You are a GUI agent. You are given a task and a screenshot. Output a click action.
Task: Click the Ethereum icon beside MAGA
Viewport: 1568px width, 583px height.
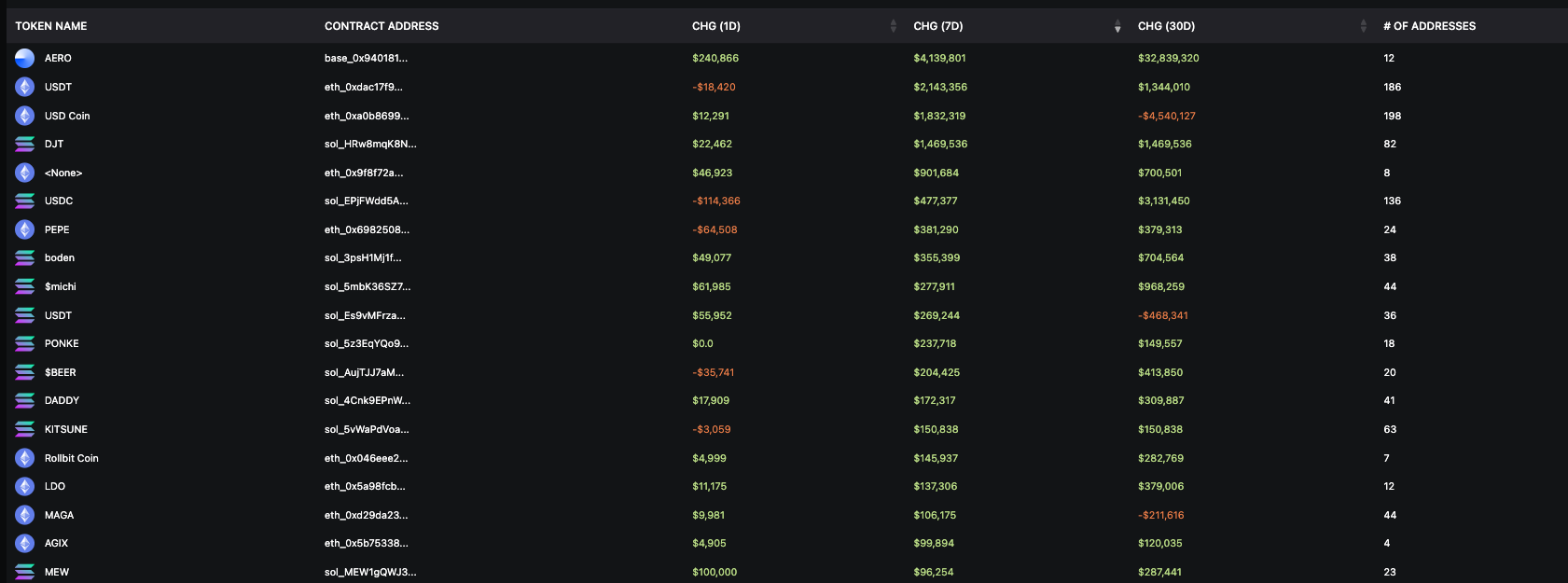(x=25, y=515)
